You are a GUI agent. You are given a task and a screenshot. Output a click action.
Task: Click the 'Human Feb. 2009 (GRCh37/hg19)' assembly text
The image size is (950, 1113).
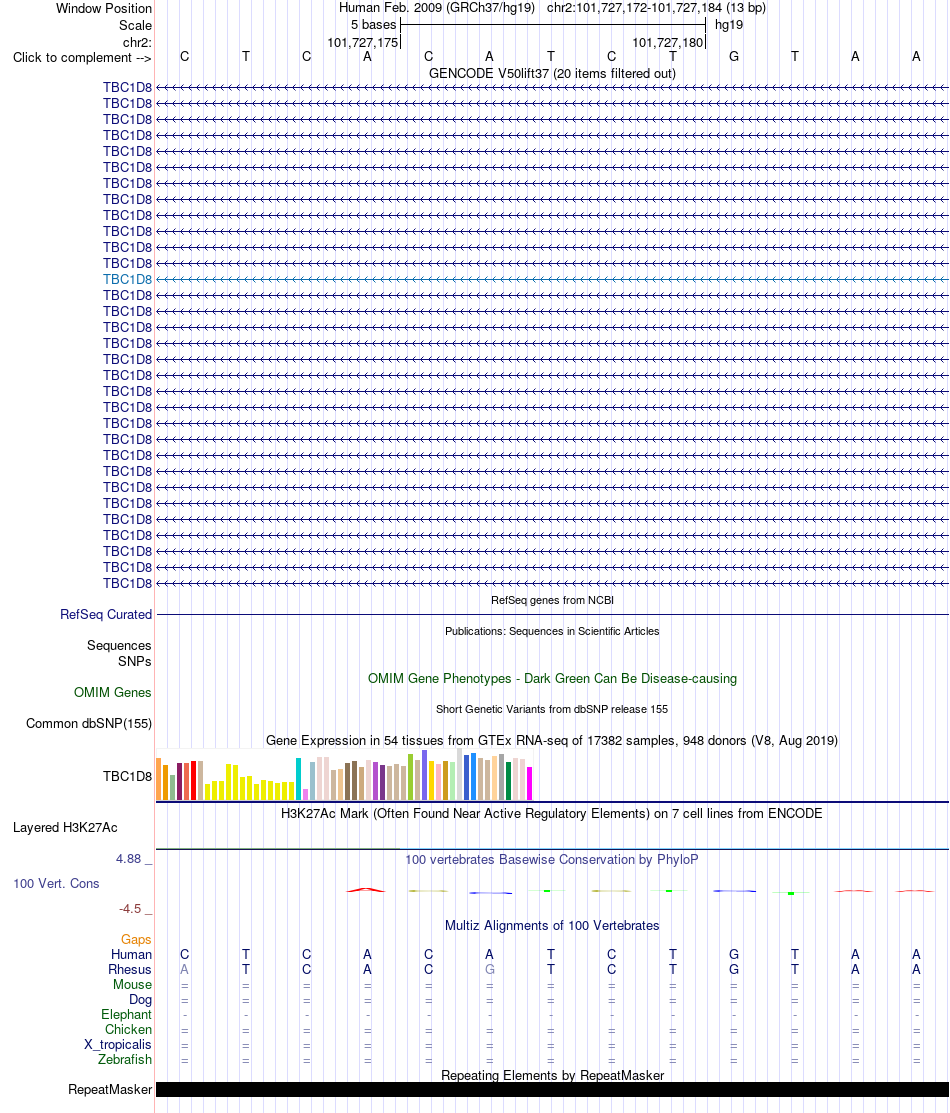click(437, 8)
